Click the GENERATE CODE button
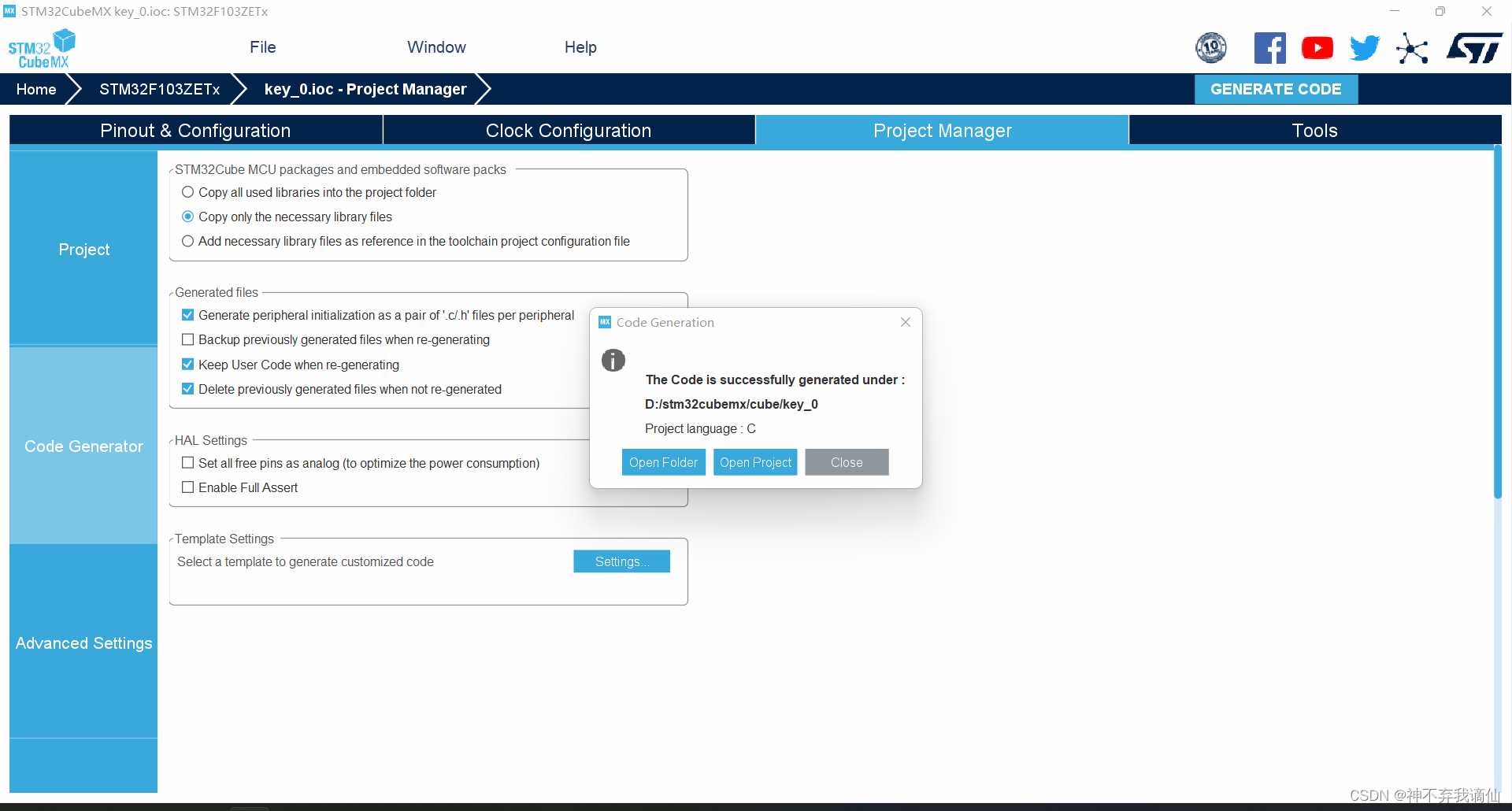The image size is (1512, 811). tap(1276, 89)
